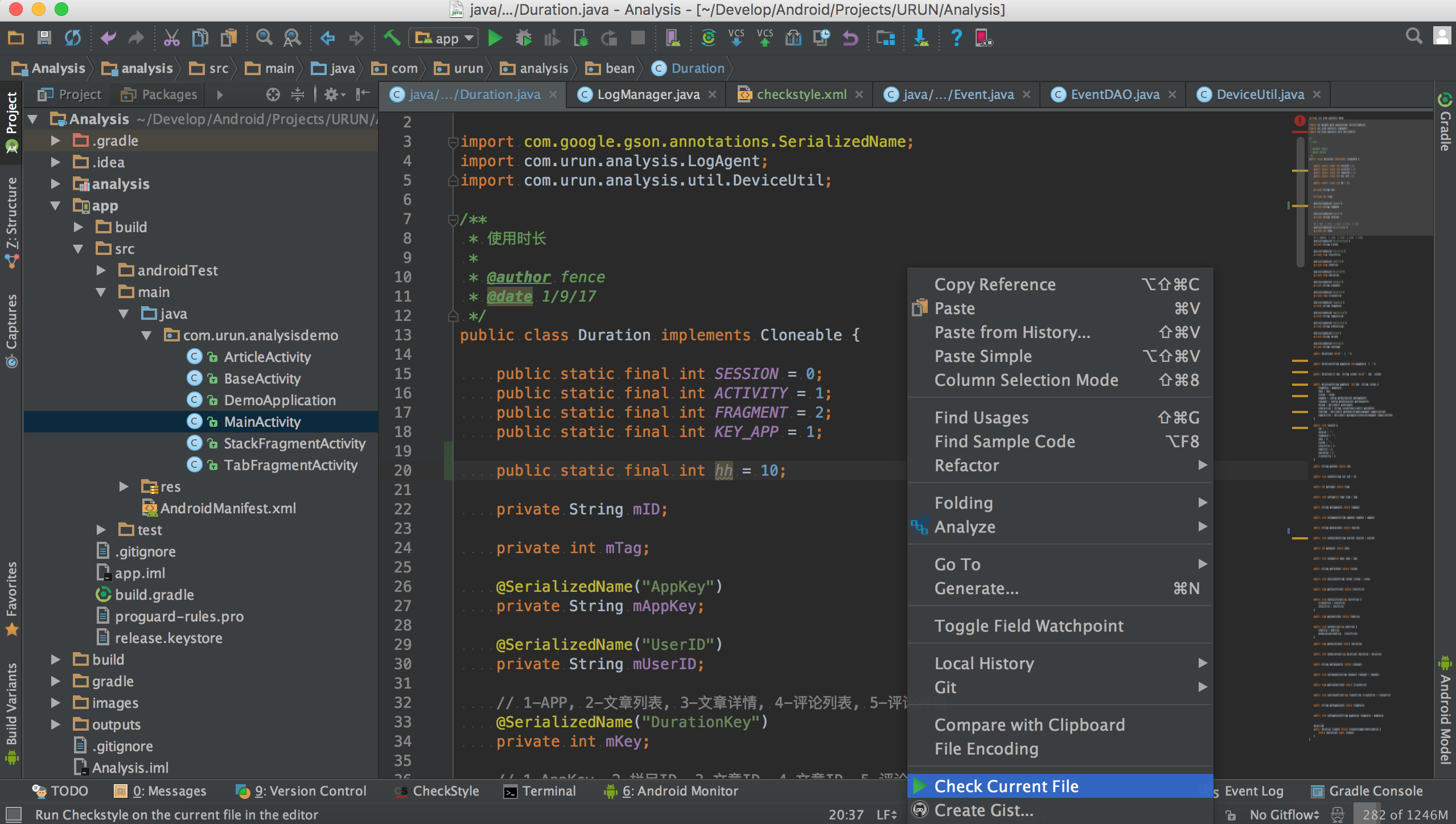Viewport: 1456px width, 824px height.
Task: Expand the .idea folder node
Action: tap(55, 162)
